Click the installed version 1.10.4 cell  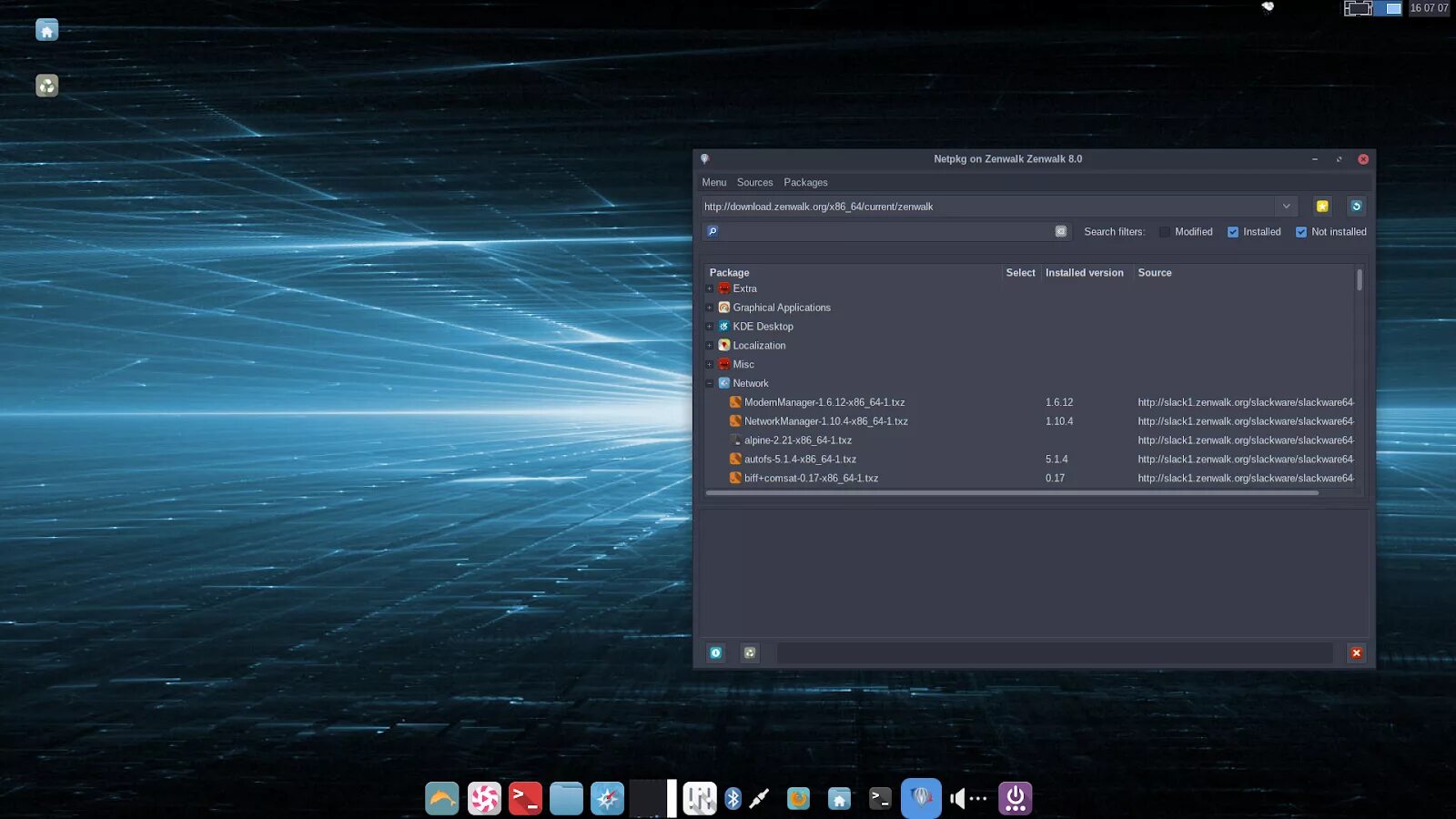tap(1059, 421)
